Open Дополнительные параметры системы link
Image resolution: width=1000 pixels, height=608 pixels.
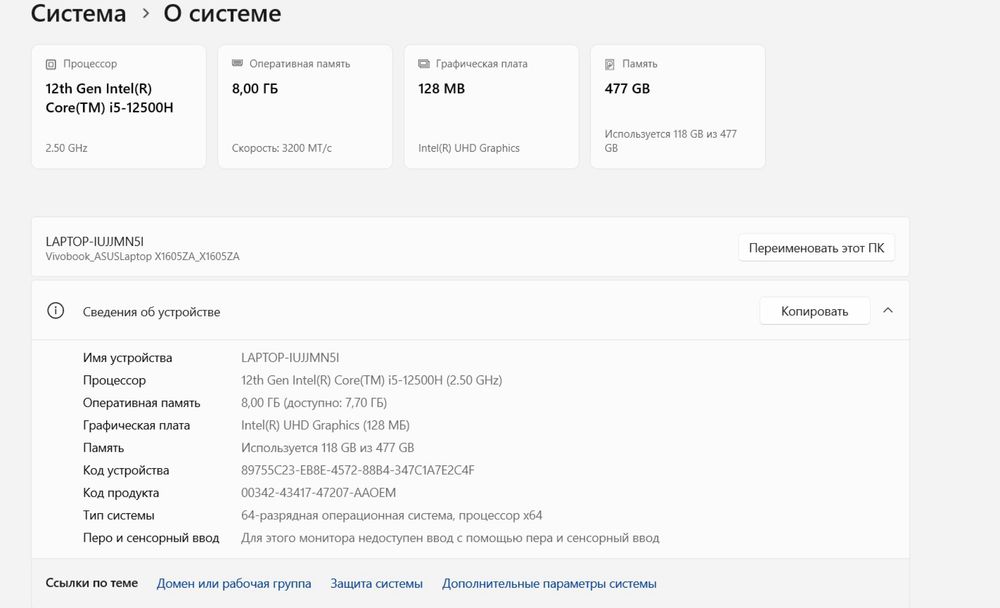[549, 583]
